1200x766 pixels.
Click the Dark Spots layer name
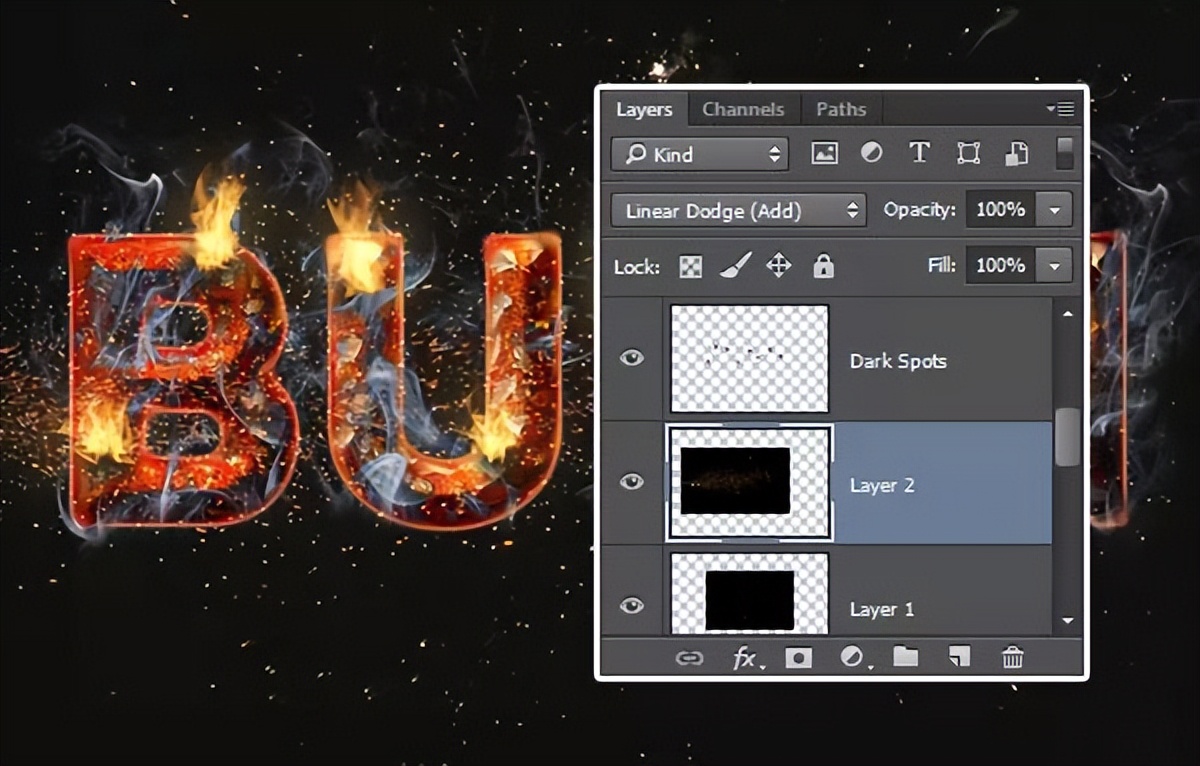898,361
